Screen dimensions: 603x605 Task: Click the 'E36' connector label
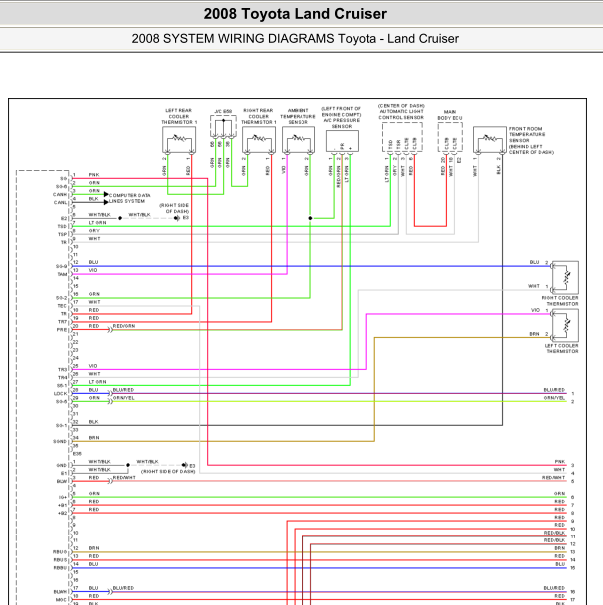(77, 454)
